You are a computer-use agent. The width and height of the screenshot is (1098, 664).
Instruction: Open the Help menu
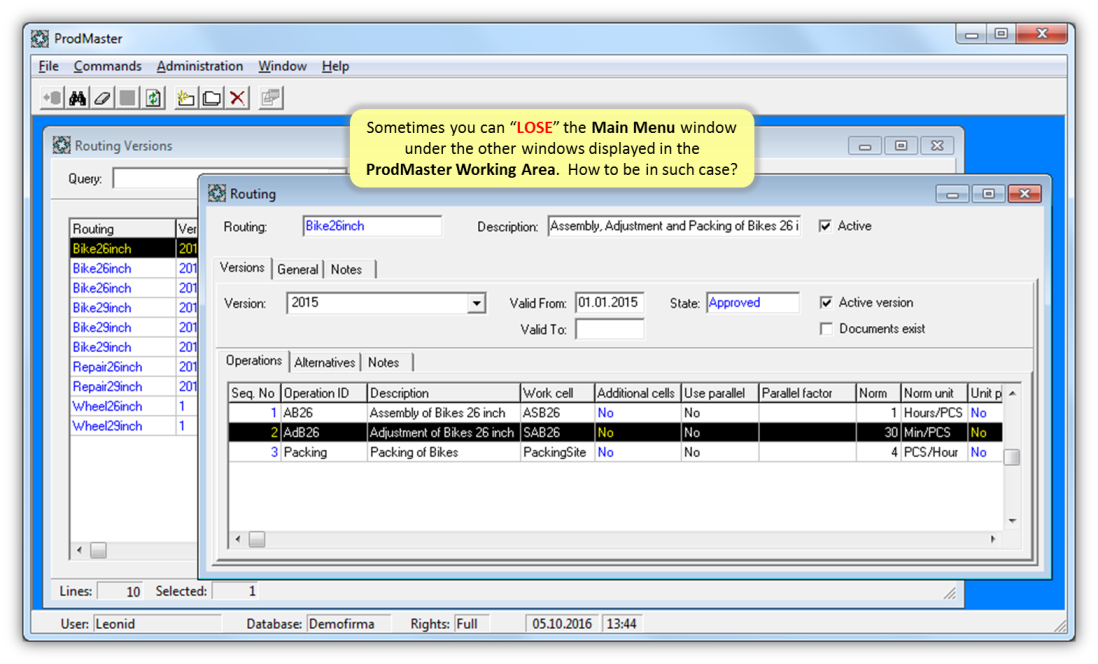tap(335, 66)
